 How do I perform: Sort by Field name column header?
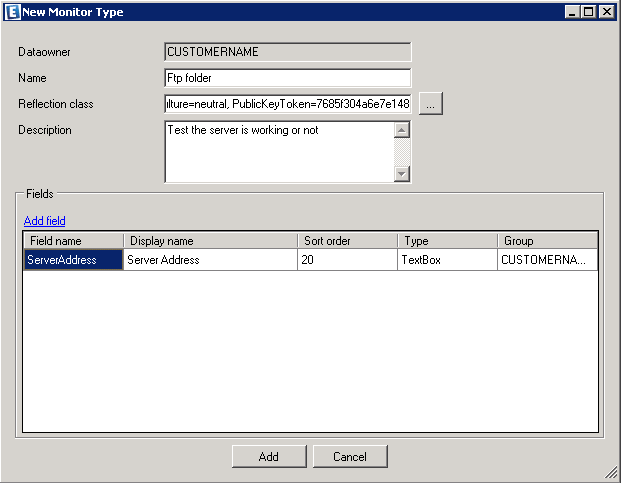[73, 241]
